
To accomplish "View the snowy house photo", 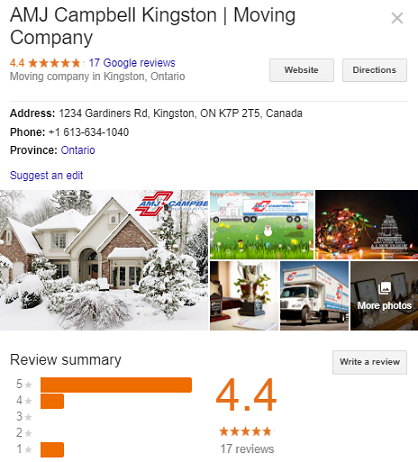I will (x=104, y=260).
